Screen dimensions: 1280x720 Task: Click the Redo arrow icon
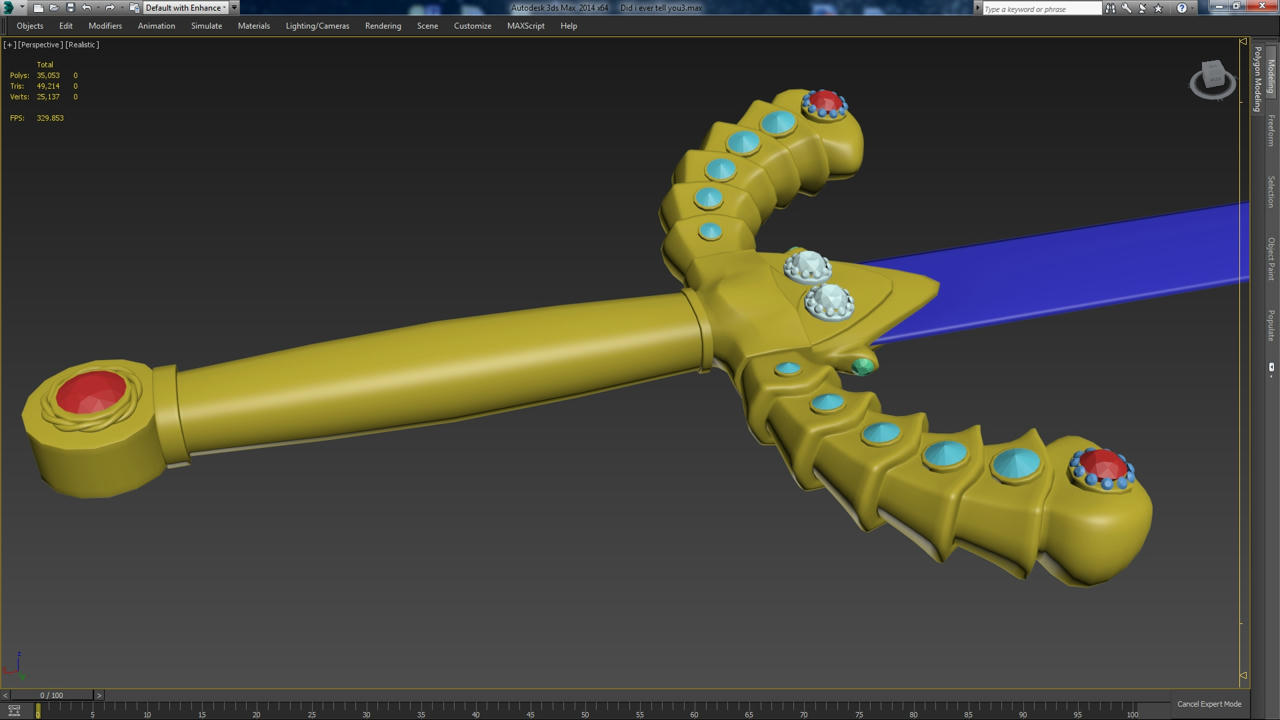[109, 8]
